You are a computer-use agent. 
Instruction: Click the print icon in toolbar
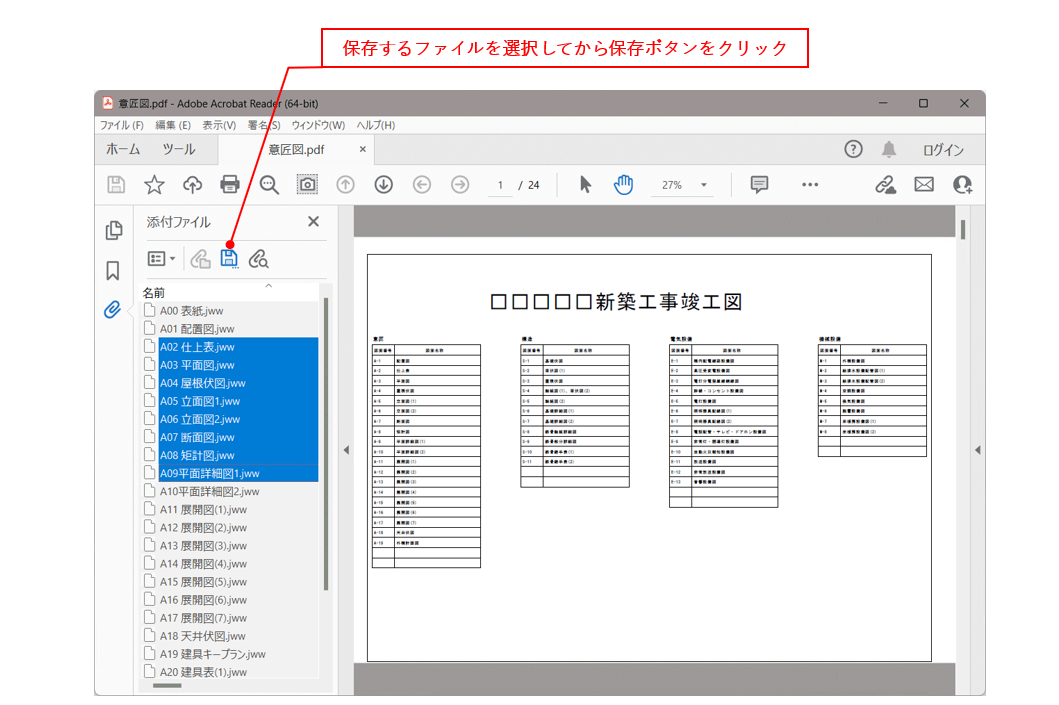point(230,185)
